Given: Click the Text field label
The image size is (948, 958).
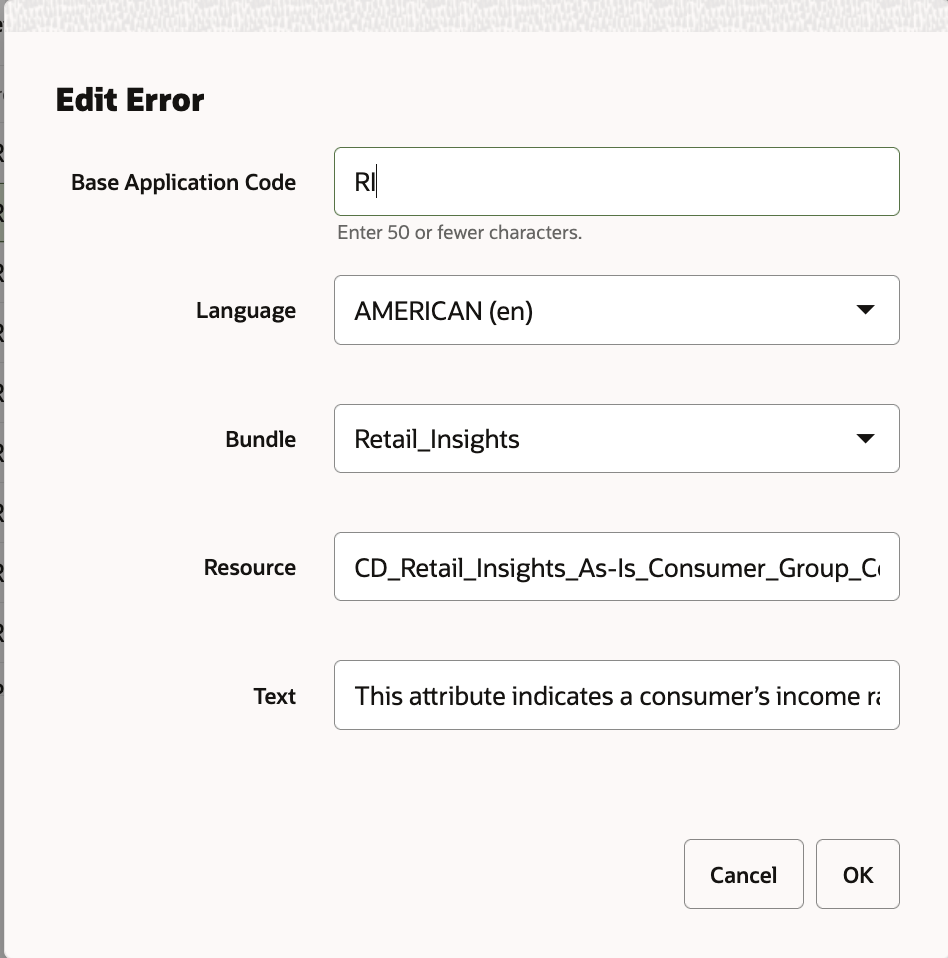Looking at the screenshot, I should [275, 696].
